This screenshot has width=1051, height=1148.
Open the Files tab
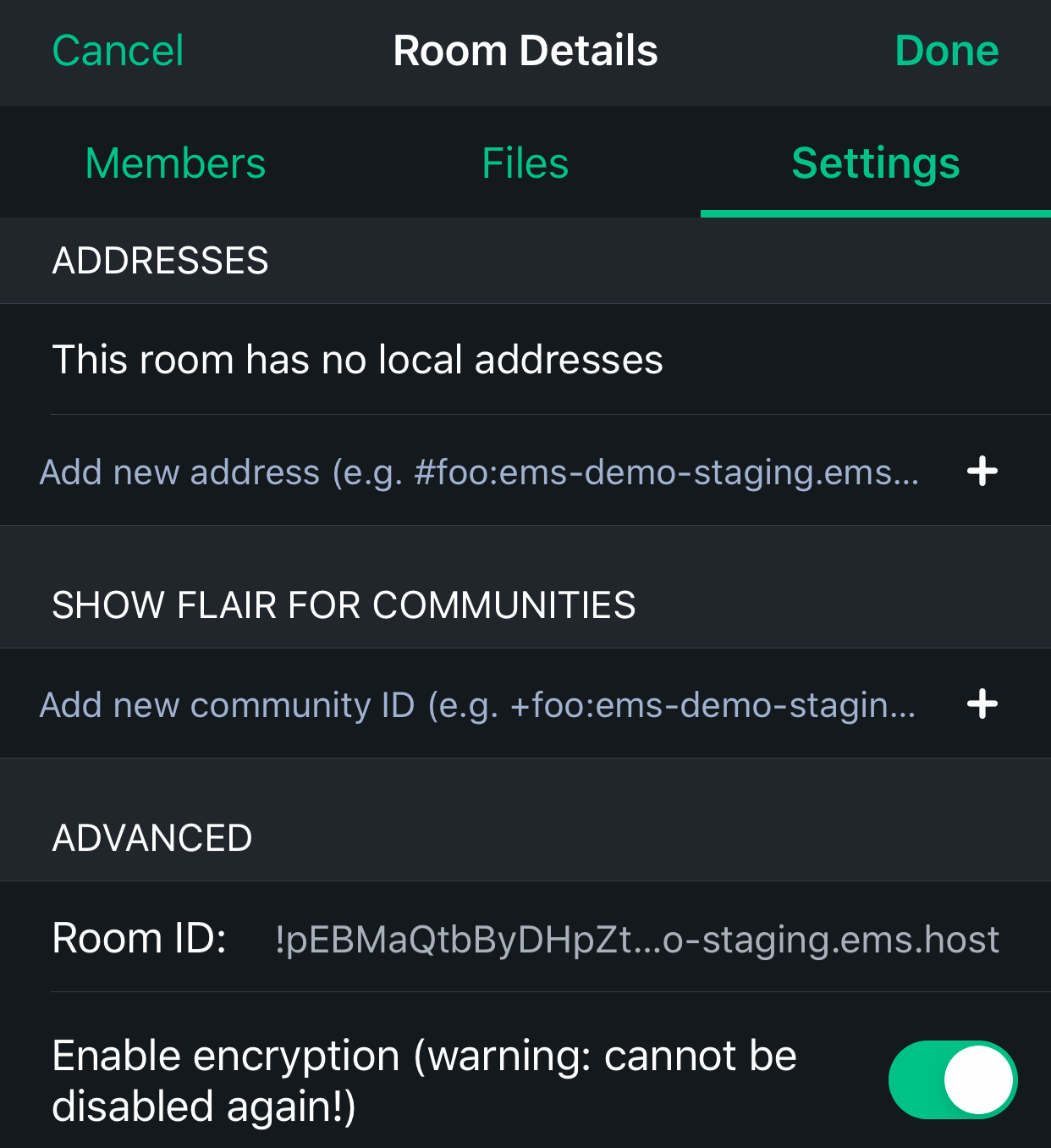[525, 163]
